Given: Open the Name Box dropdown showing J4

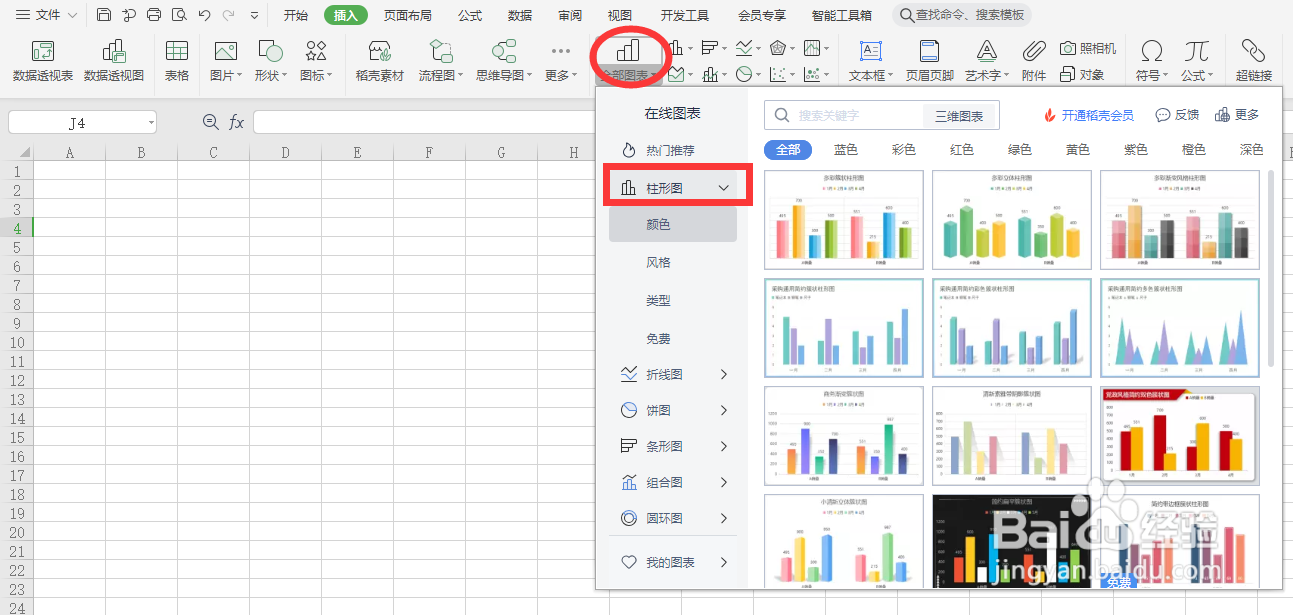Looking at the screenshot, I should (151, 122).
